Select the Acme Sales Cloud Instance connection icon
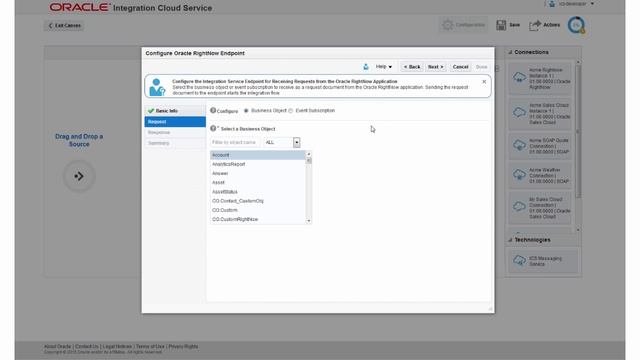Image resolution: width=640 pixels, height=360 pixels. (x=519, y=112)
